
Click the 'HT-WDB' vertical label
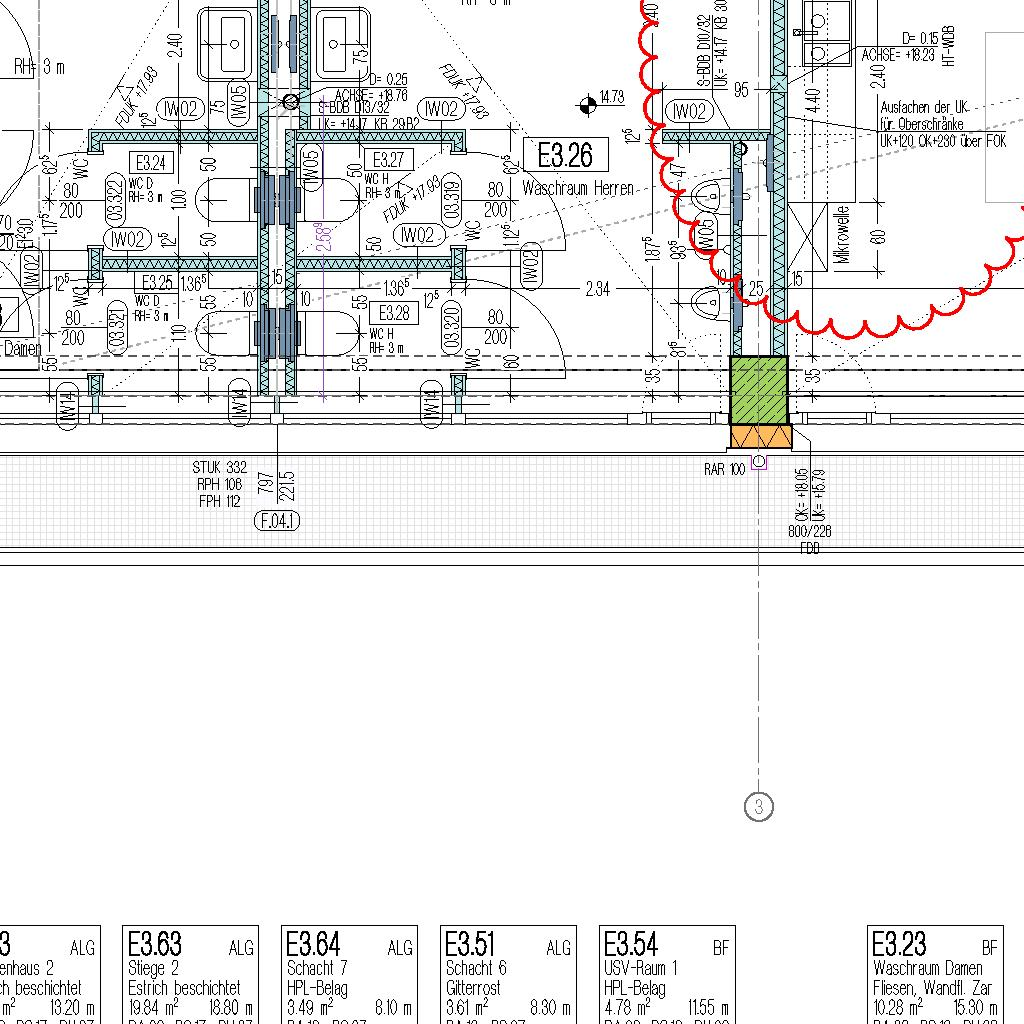pyautogui.click(x=950, y=46)
